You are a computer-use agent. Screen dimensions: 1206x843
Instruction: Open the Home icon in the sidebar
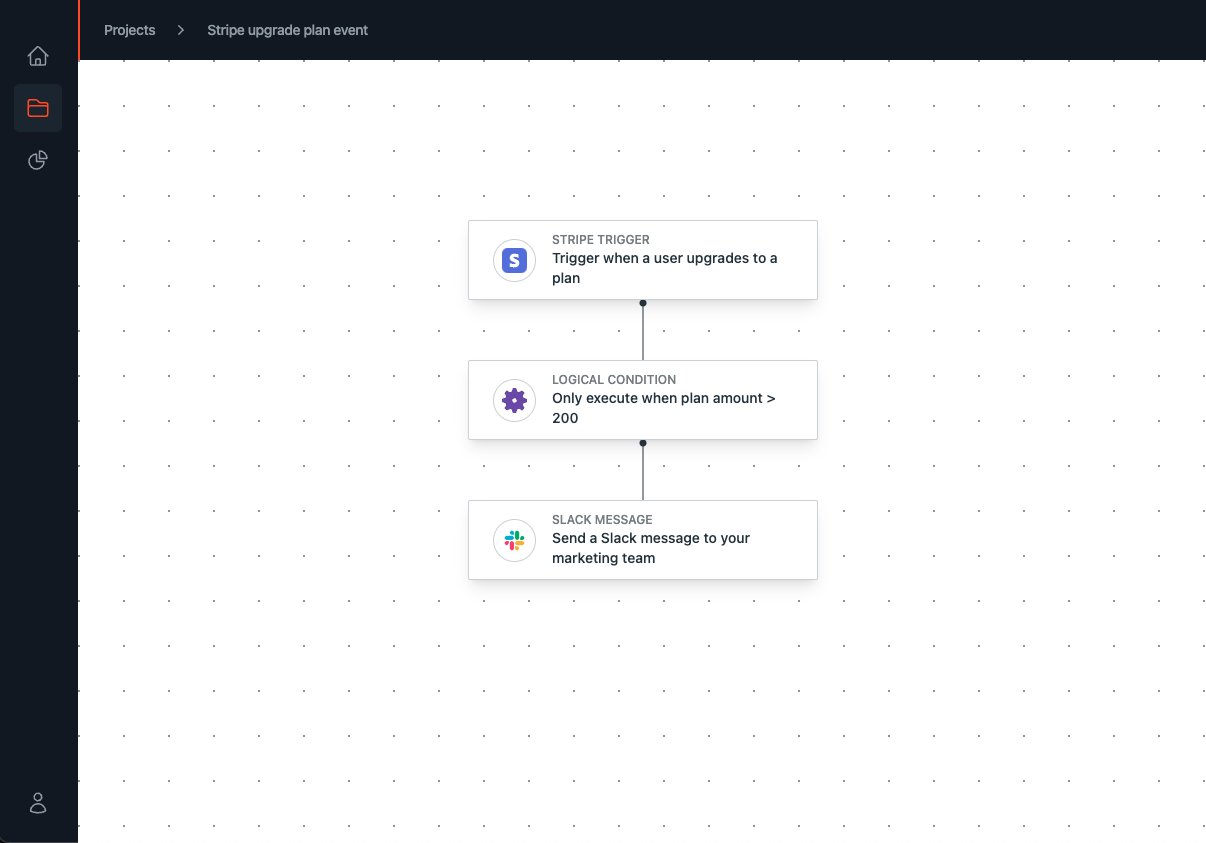38,56
